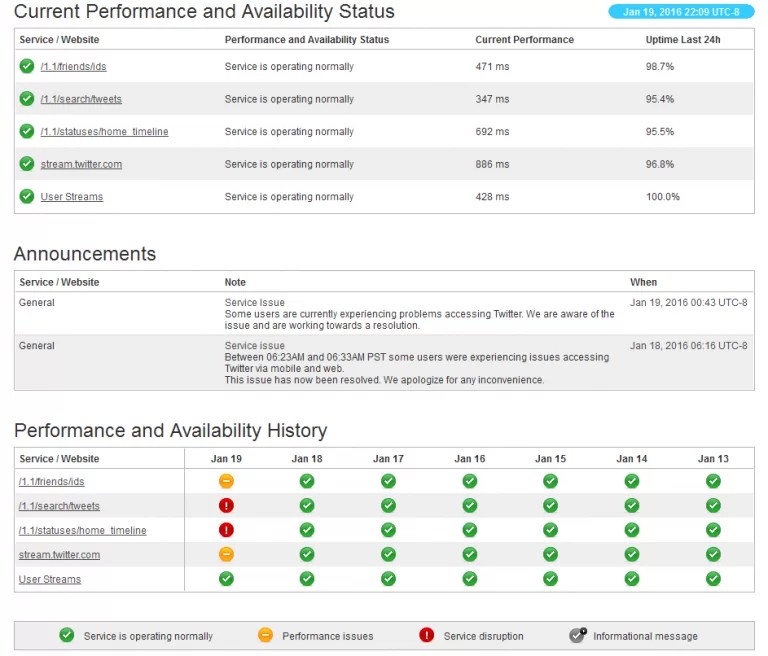This screenshot has height=656, width=768.
Task: Click legend orange Performance issues icon
Action: (x=265, y=635)
